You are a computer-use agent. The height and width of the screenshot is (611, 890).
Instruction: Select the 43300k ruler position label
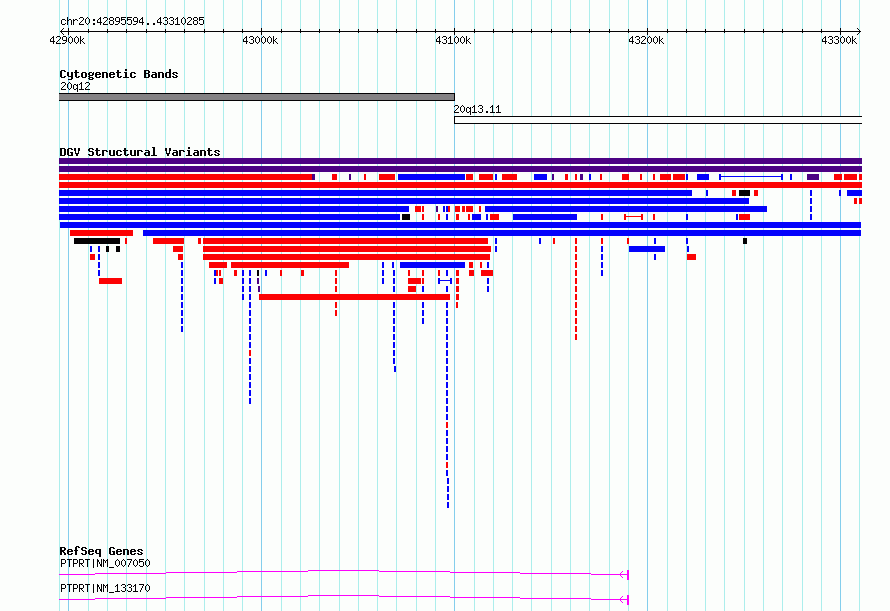tap(839, 40)
